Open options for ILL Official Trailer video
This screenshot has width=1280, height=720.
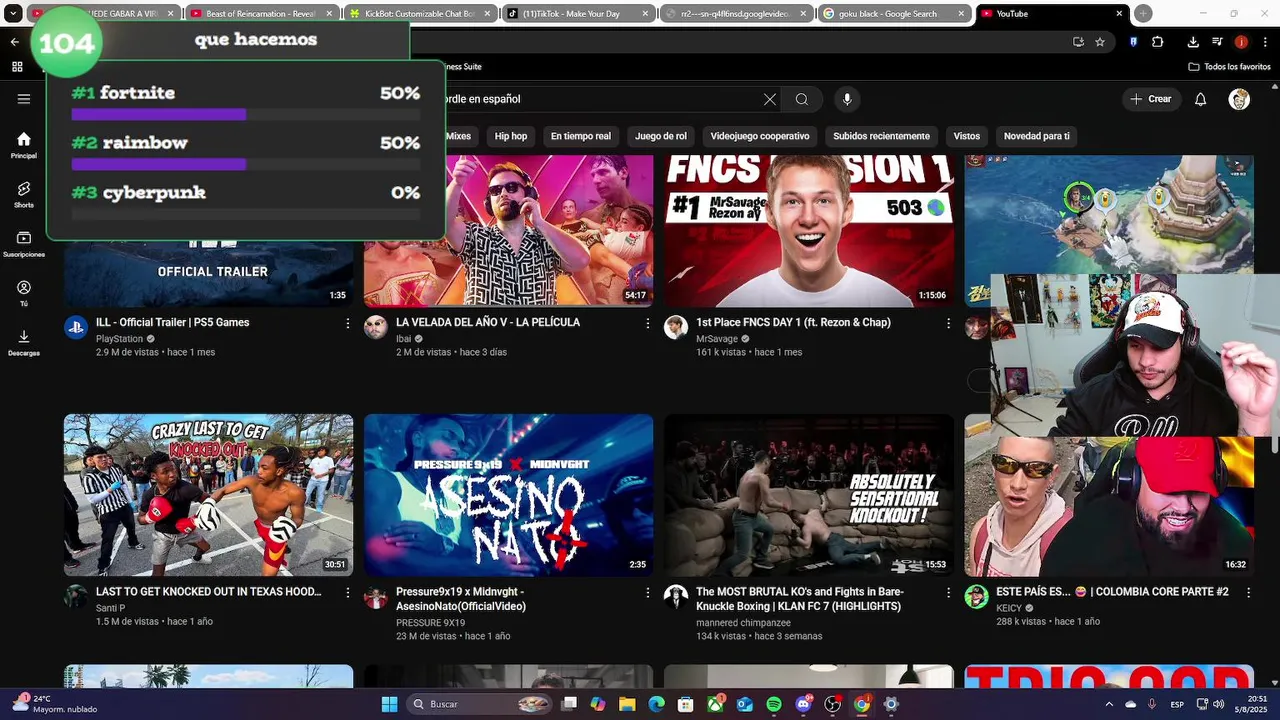[348, 323]
